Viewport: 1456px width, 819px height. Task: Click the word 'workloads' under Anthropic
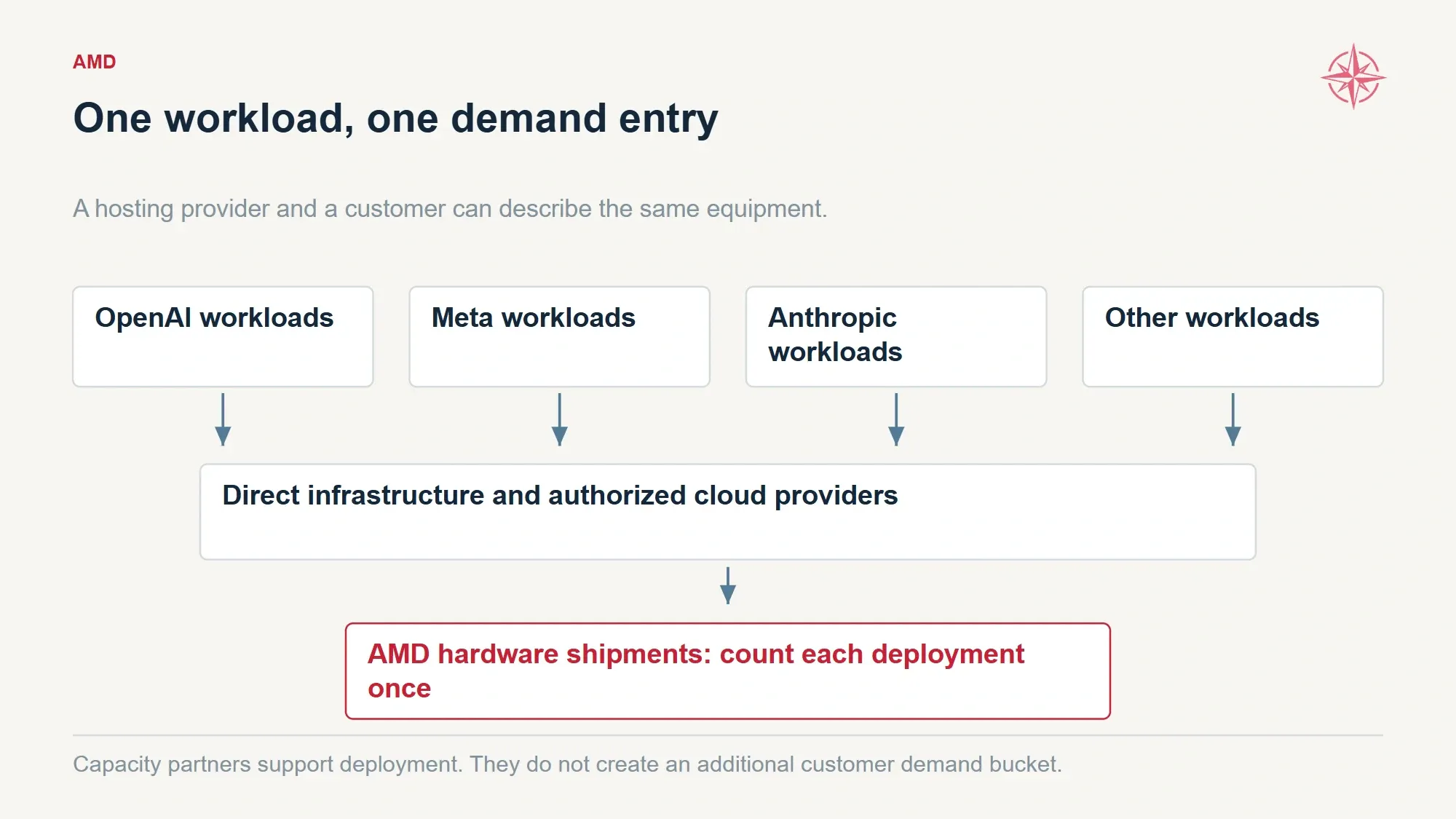click(835, 352)
